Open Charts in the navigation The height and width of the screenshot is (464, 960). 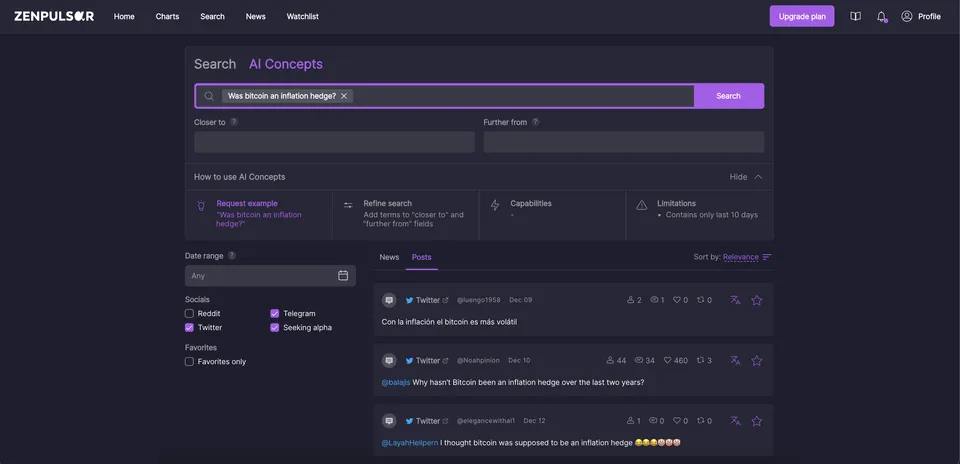[167, 17]
